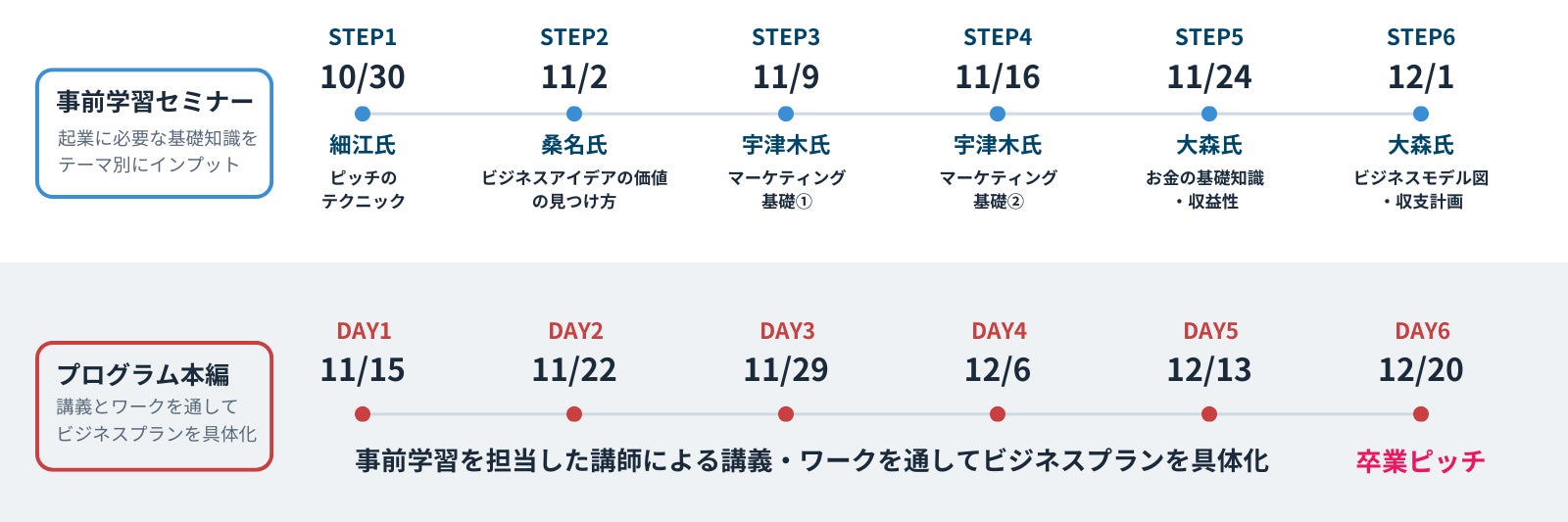The width and height of the screenshot is (1568, 522).
Task: Click instructor name 細江氏
Action: (x=363, y=145)
